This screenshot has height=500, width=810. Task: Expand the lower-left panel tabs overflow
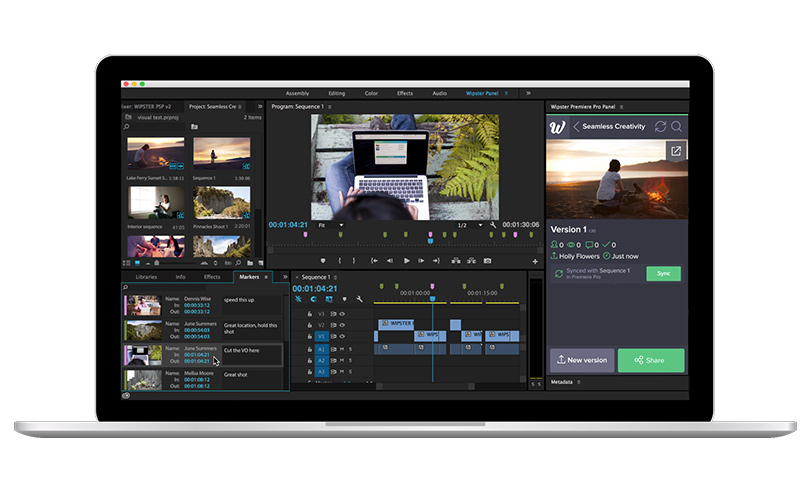[x=285, y=277]
